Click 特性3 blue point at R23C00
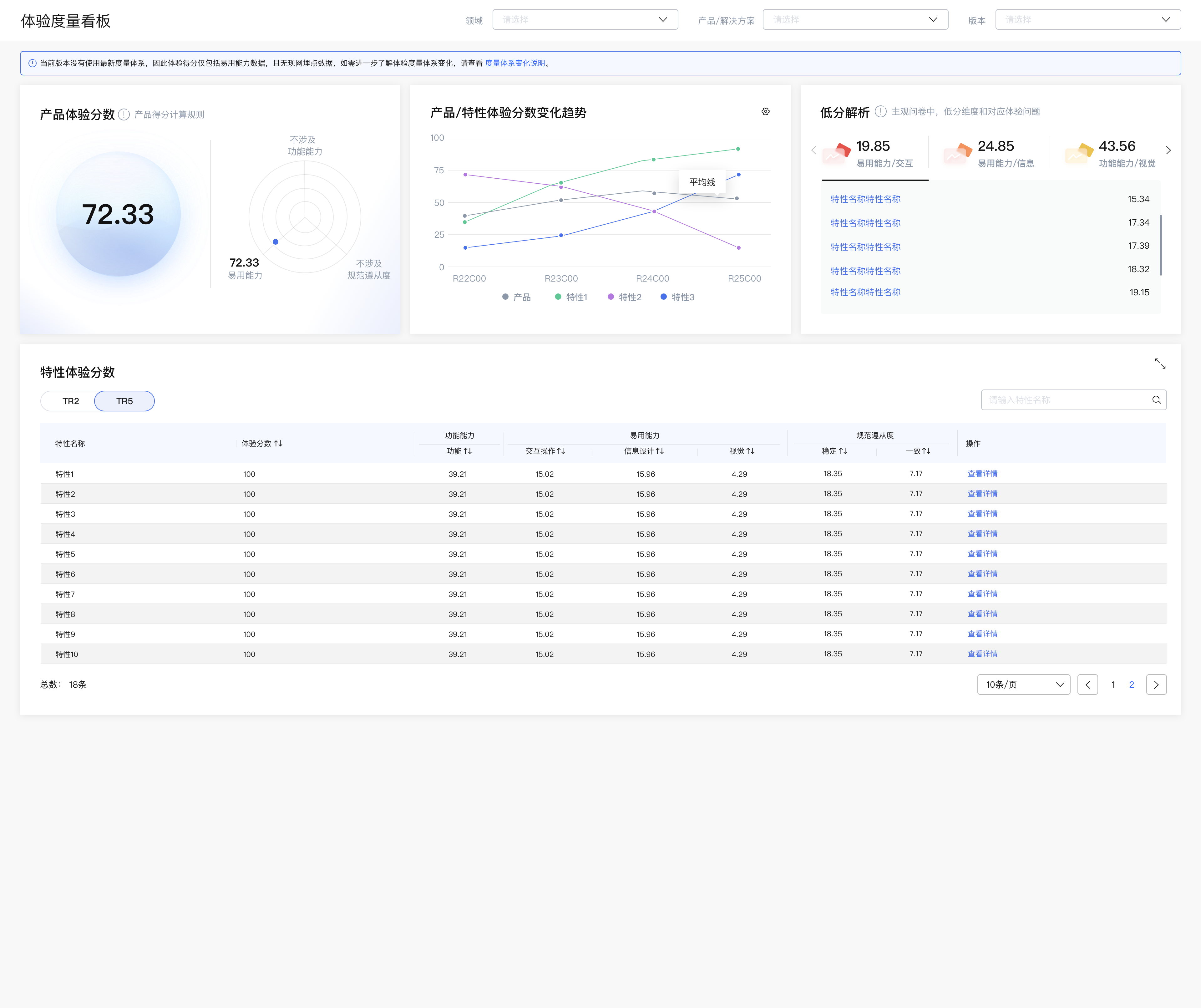 tap(561, 235)
